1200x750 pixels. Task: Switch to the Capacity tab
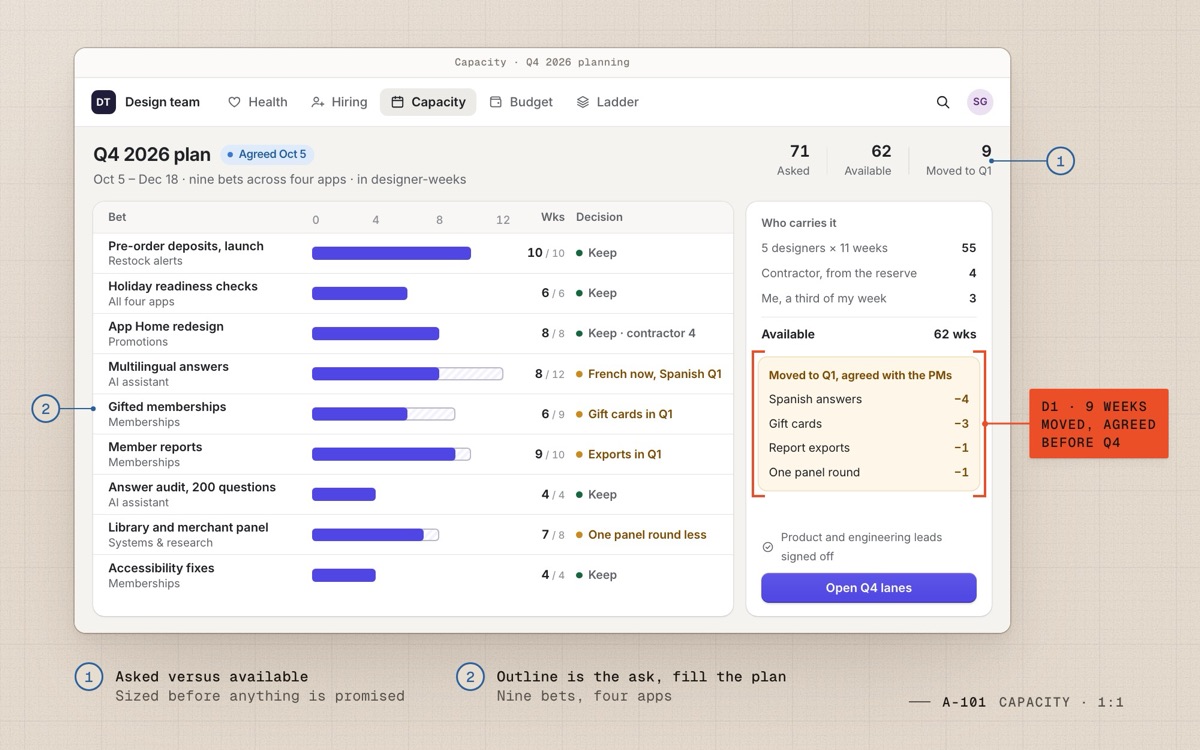(428, 102)
